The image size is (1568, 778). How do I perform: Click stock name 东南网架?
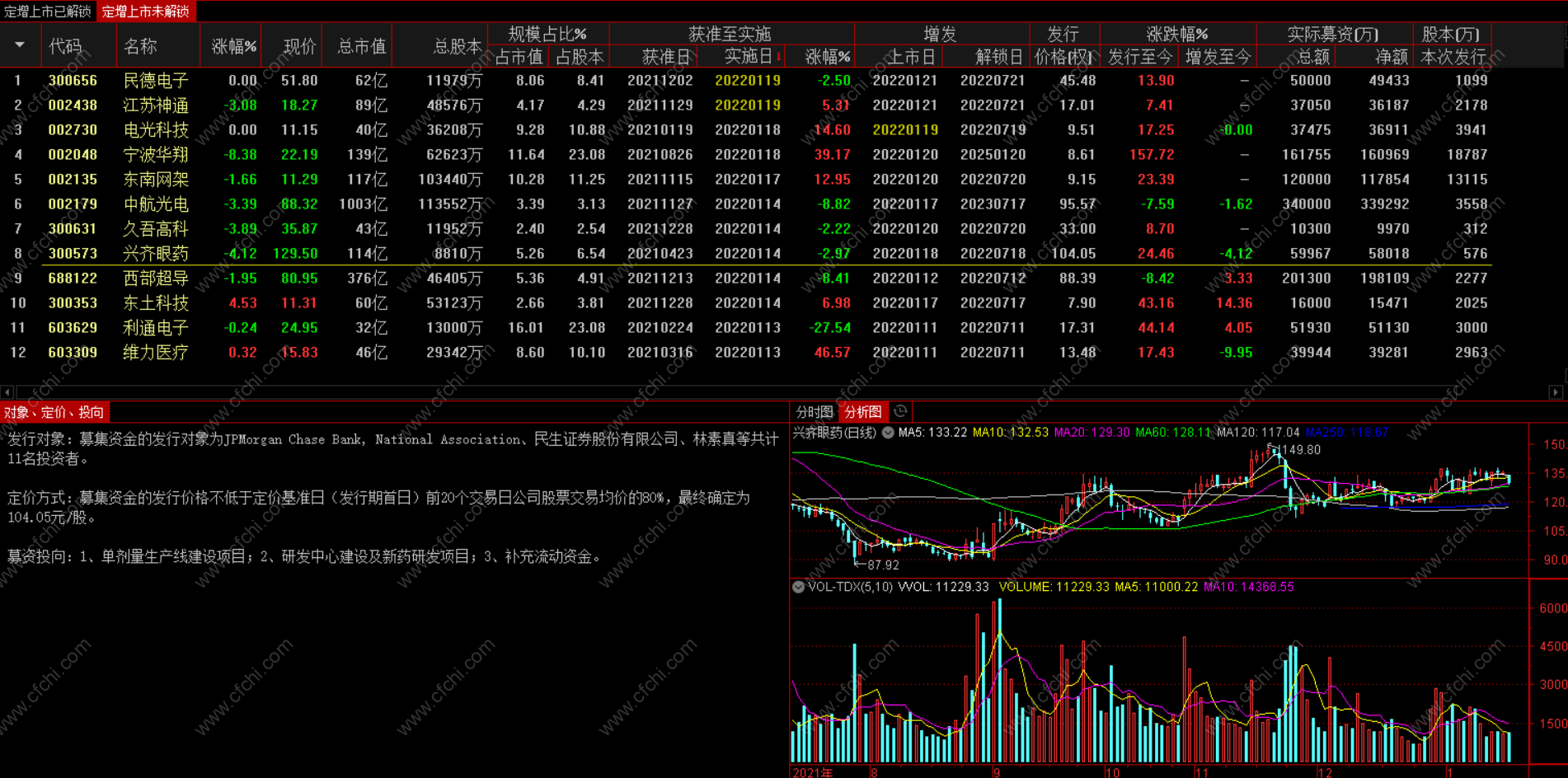click(156, 180)
